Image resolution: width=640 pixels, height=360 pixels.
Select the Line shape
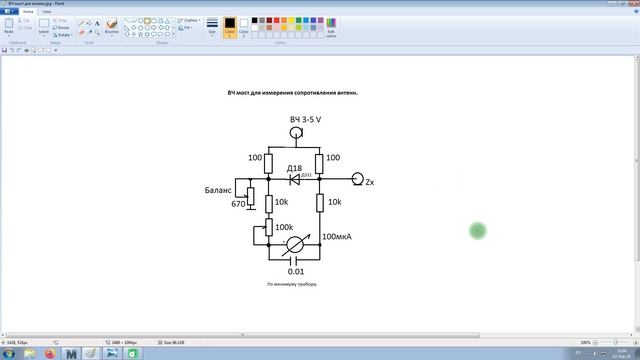[127, 21]
